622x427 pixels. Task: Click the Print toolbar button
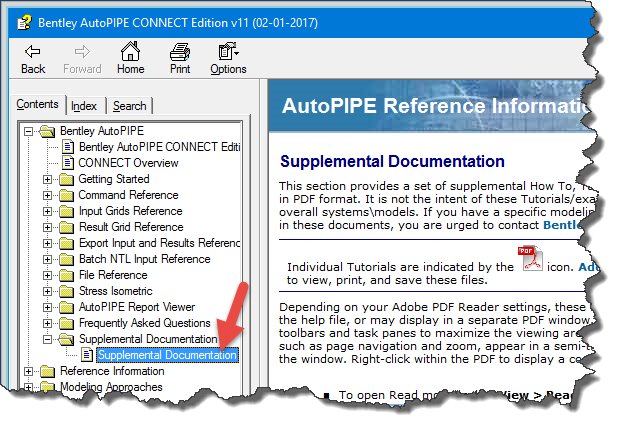(180, 59)
